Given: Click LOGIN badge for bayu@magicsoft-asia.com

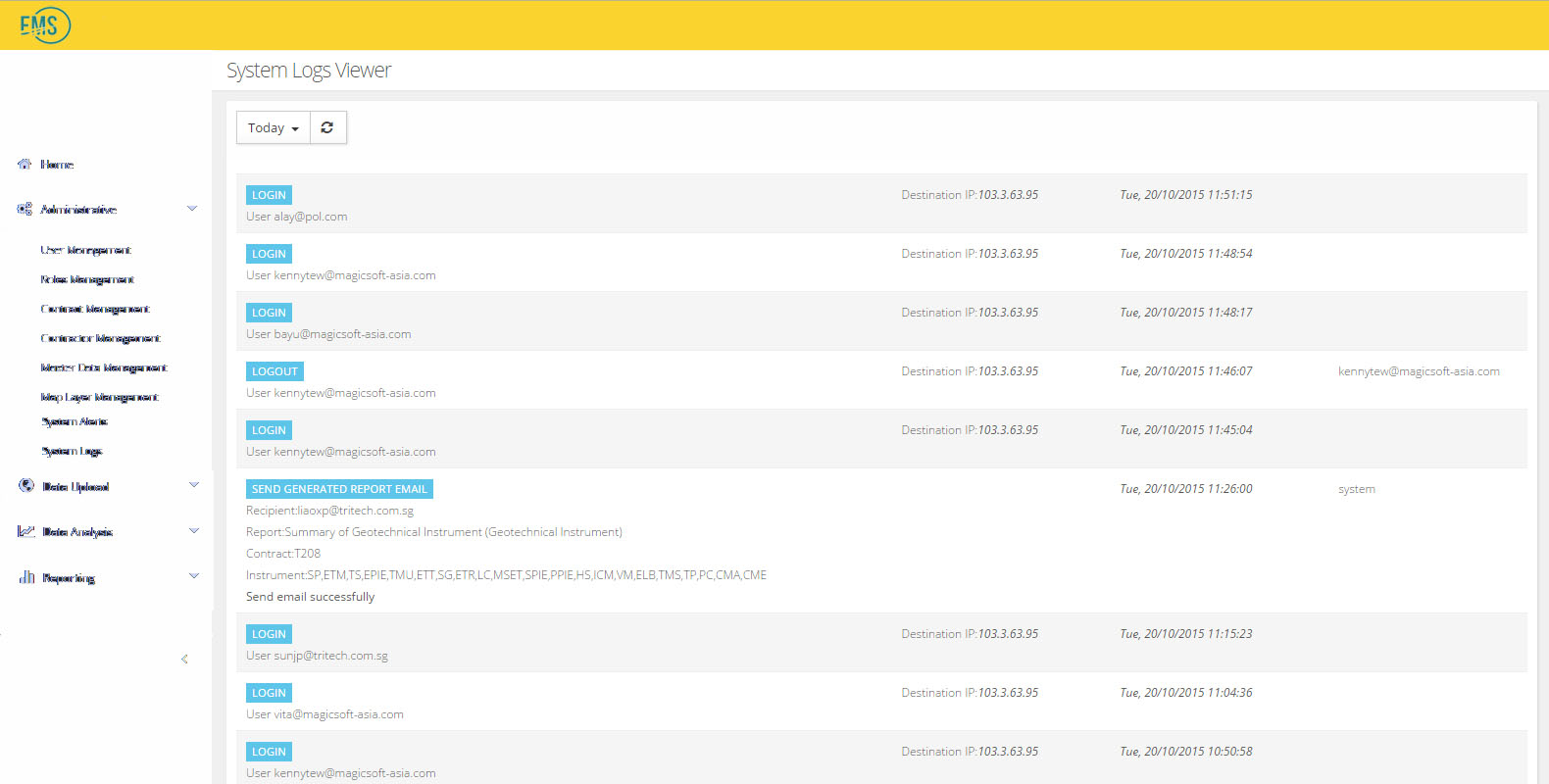Looking at the screenshot, I should (269, 313).
